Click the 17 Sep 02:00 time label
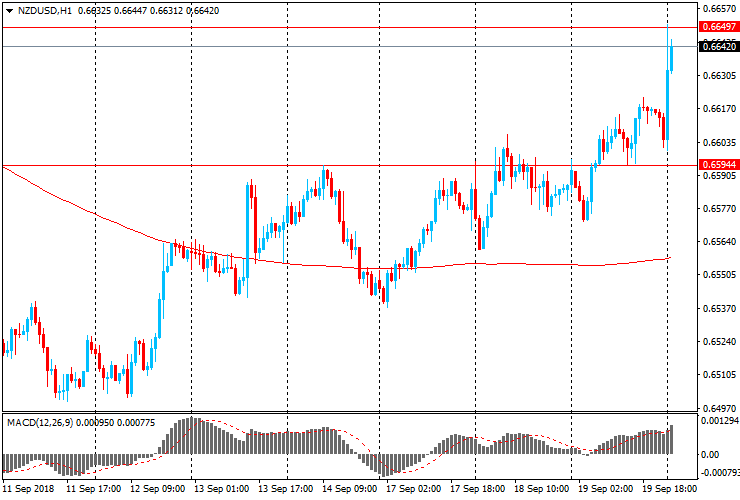 pyautogui.click(x=413, y=489)
